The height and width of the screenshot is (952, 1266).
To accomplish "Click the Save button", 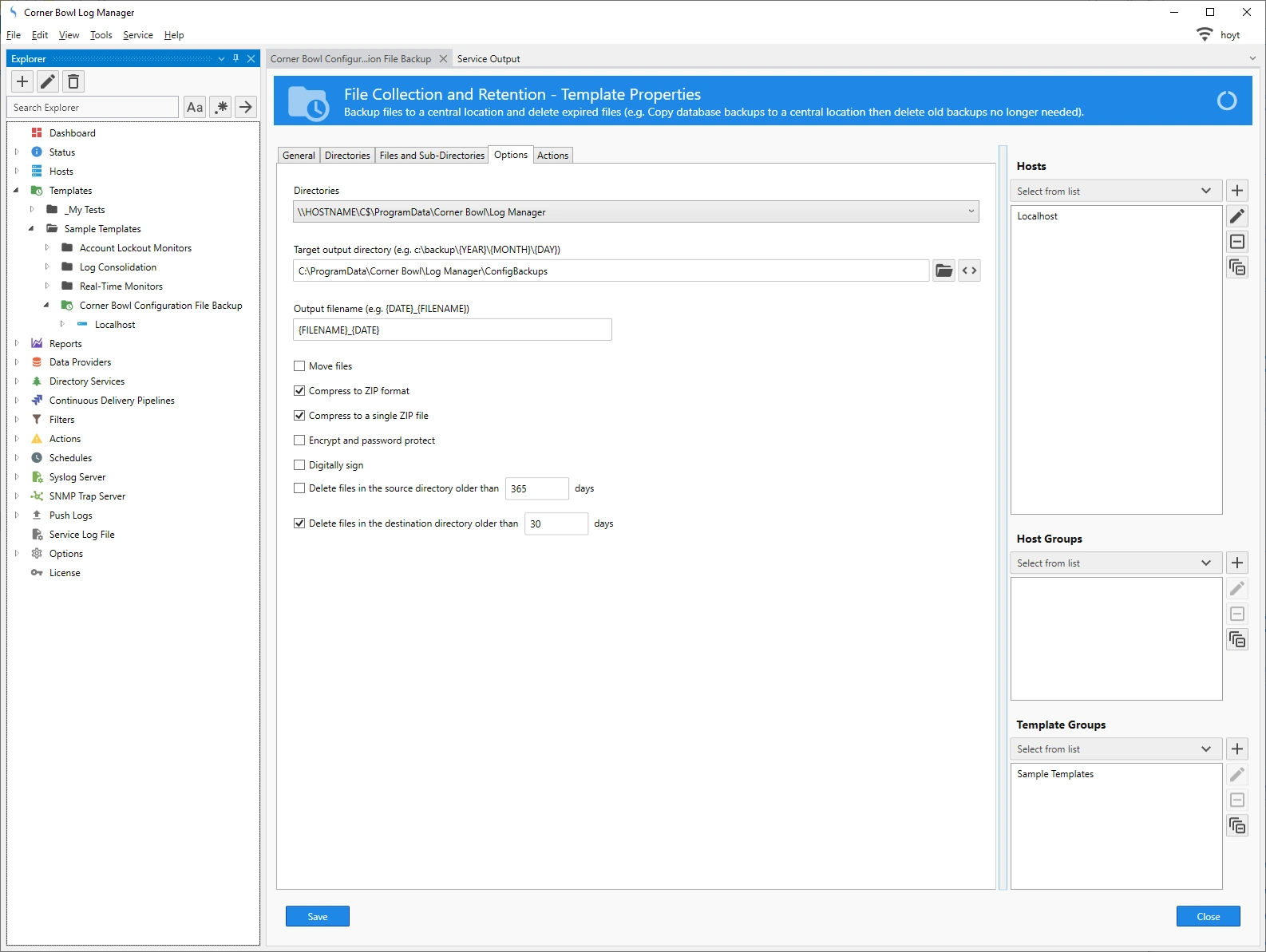I will pyautogui.click(x=318, y=916).
